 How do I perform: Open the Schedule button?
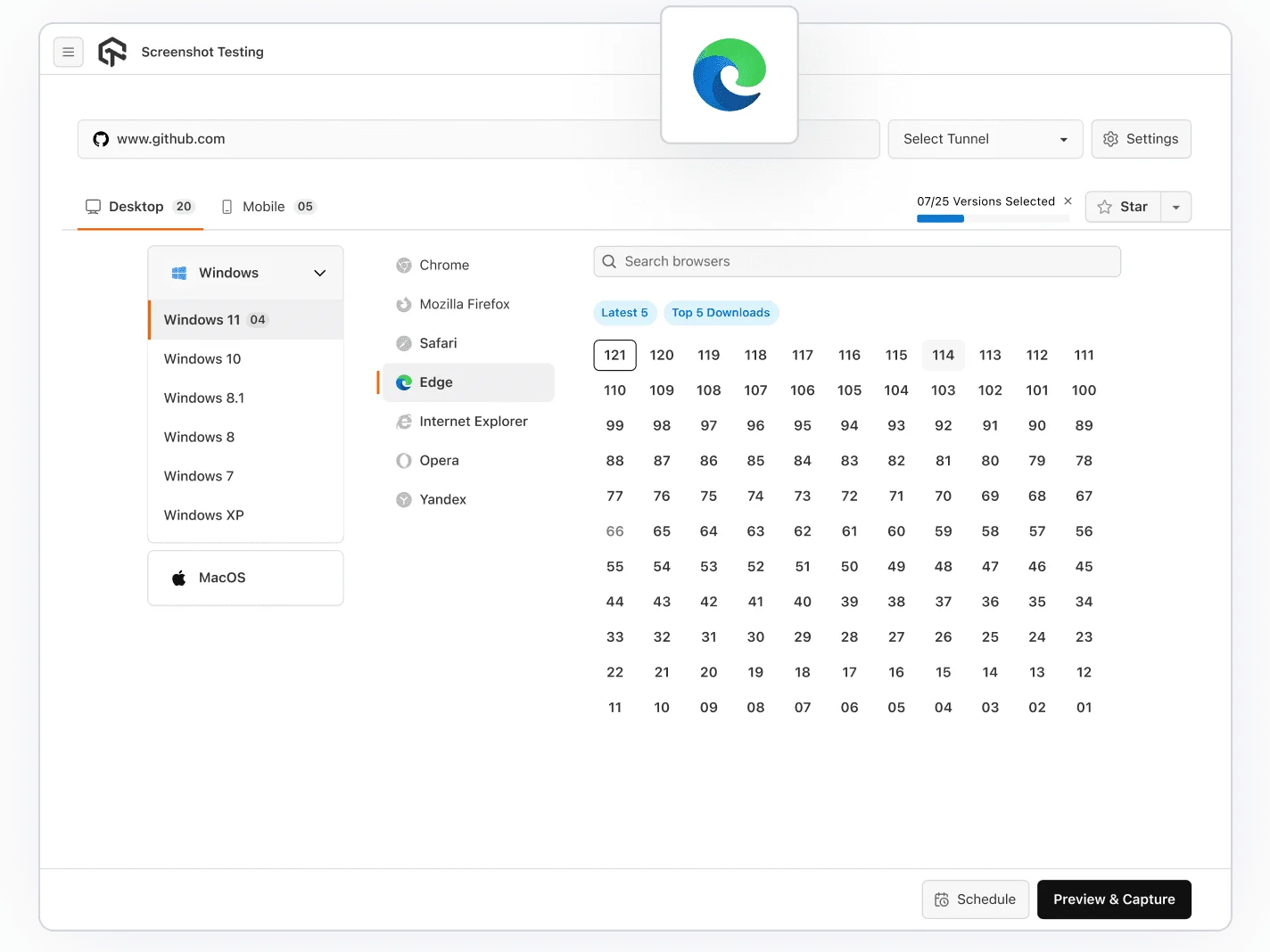coord(975,899)
